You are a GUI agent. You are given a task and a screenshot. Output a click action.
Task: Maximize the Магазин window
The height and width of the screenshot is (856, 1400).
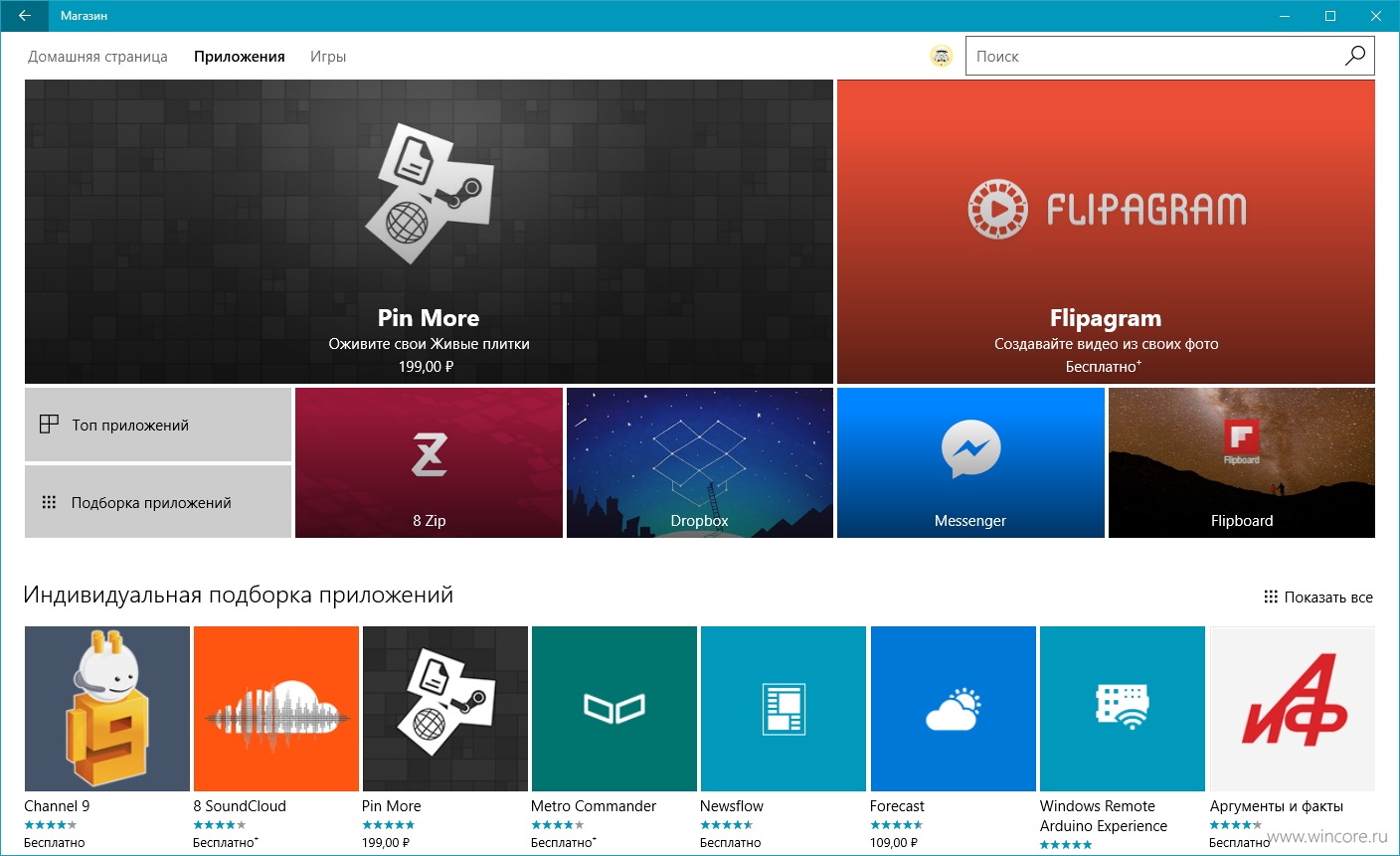pos(1330,16)
